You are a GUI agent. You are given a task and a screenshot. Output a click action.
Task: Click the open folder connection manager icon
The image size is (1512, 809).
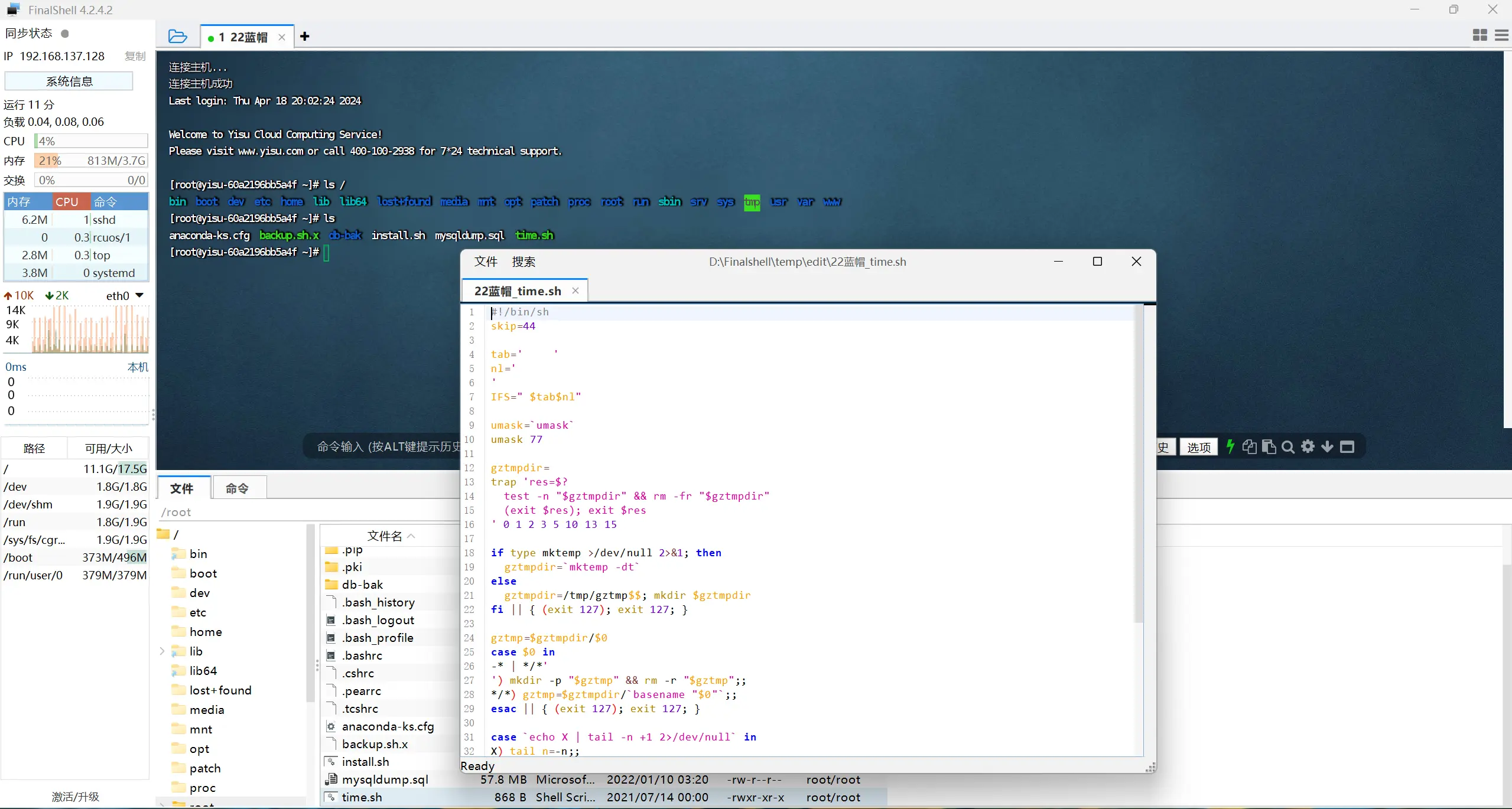[x=177, y=37]
